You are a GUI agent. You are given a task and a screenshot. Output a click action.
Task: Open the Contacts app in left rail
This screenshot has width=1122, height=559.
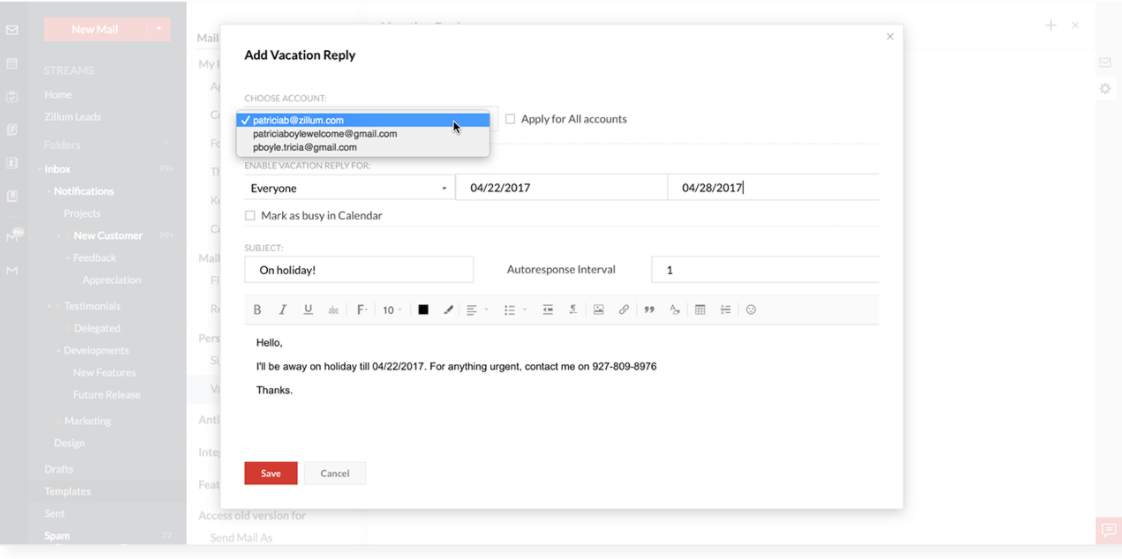coord(12,162)
